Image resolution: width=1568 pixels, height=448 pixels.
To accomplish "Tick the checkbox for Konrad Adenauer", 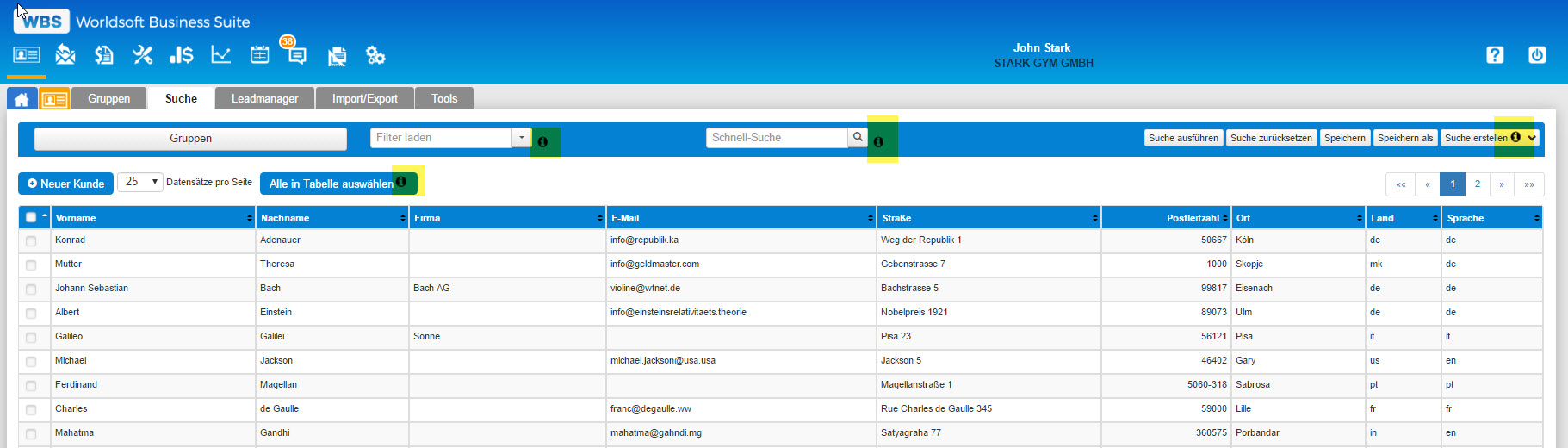I will point(31,241).
